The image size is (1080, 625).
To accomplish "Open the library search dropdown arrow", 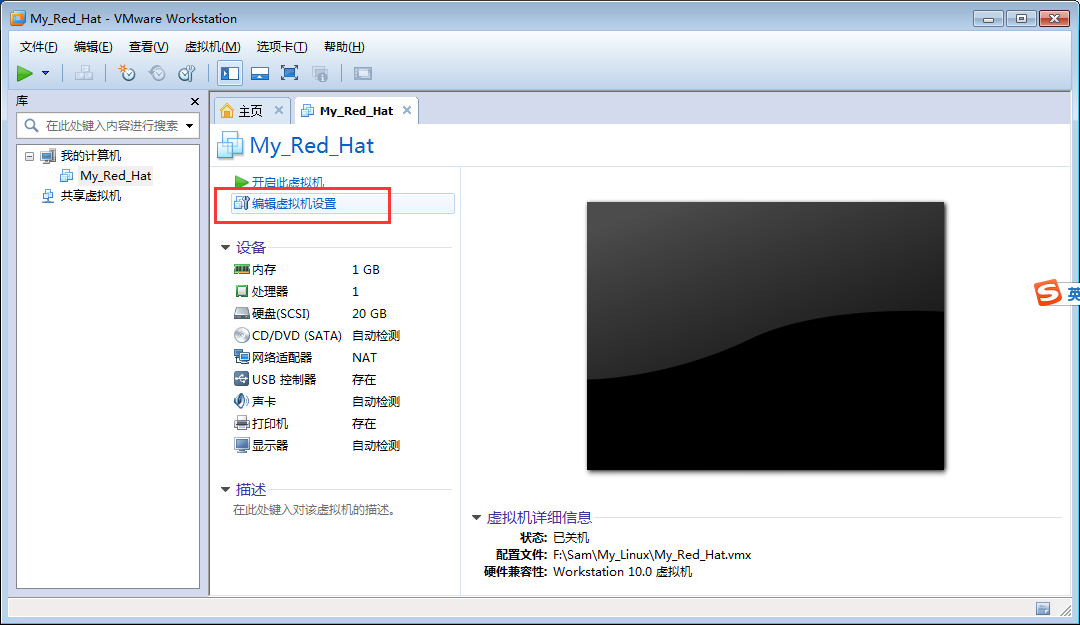I will pos(189,126).
